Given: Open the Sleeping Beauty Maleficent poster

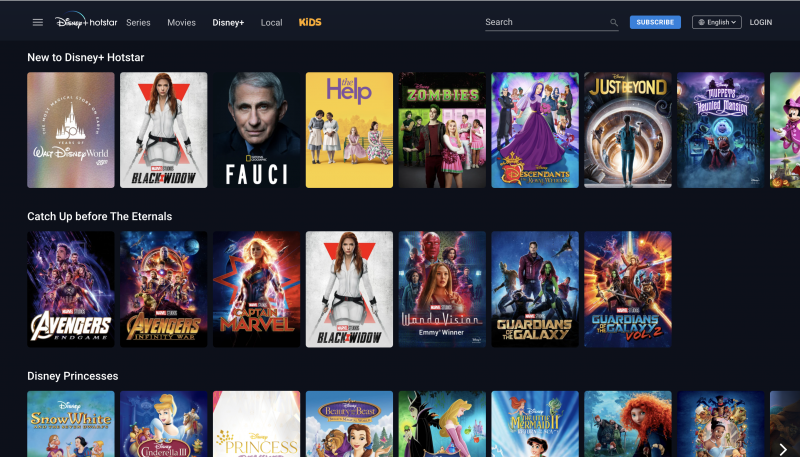Looking at the screenshot, I should [x=442, y=424].
